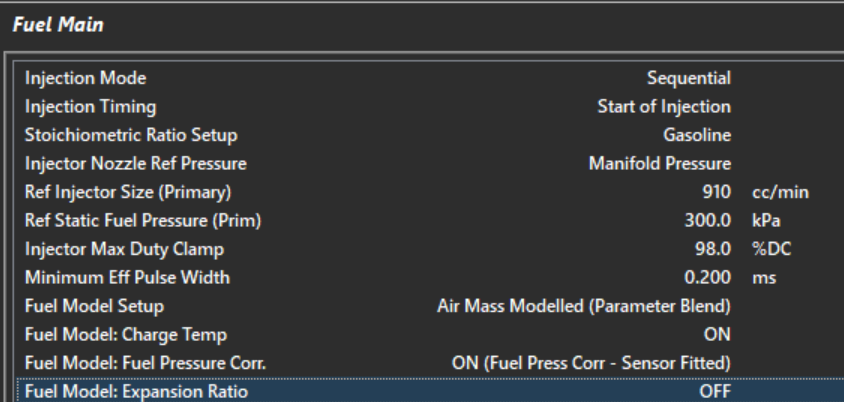Toggle the Expansion Ratio OFF value
Image resolution: width=844 pixels, height=402 pixels.
click(x=715, y=391)
